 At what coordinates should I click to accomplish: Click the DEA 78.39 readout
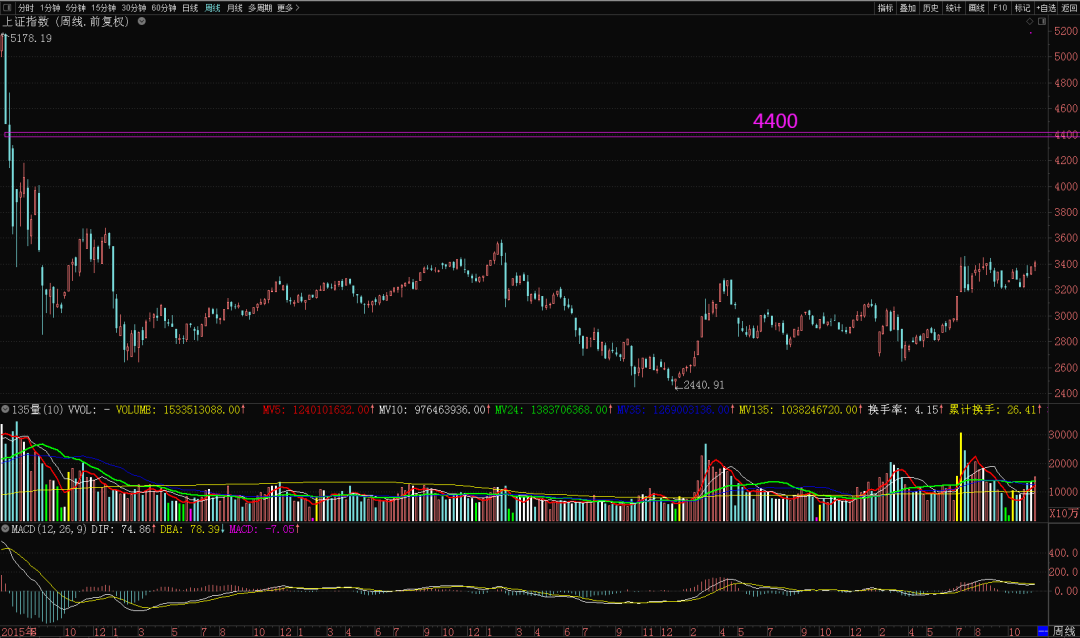point(193,528)
